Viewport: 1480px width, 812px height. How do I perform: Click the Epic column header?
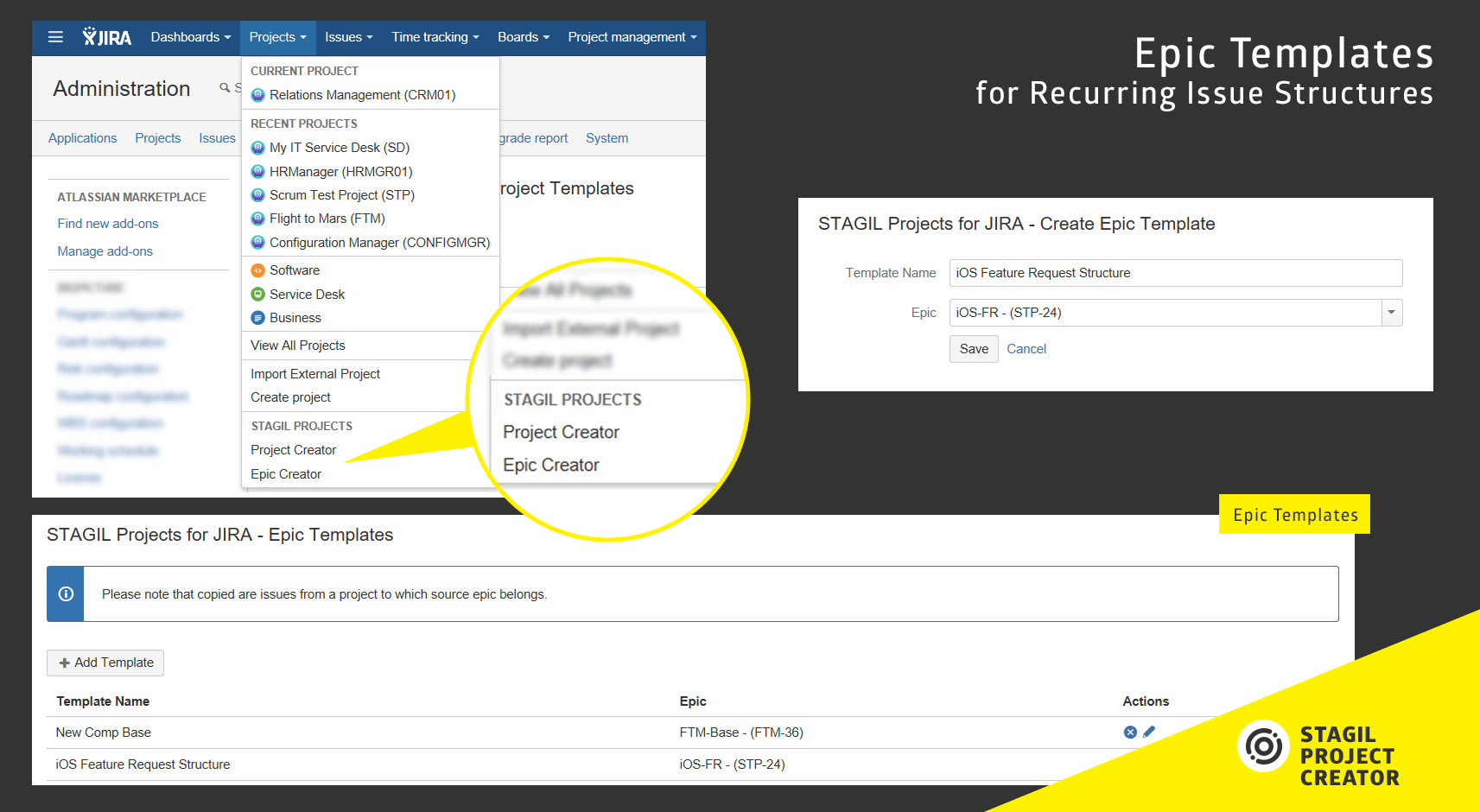693,701
